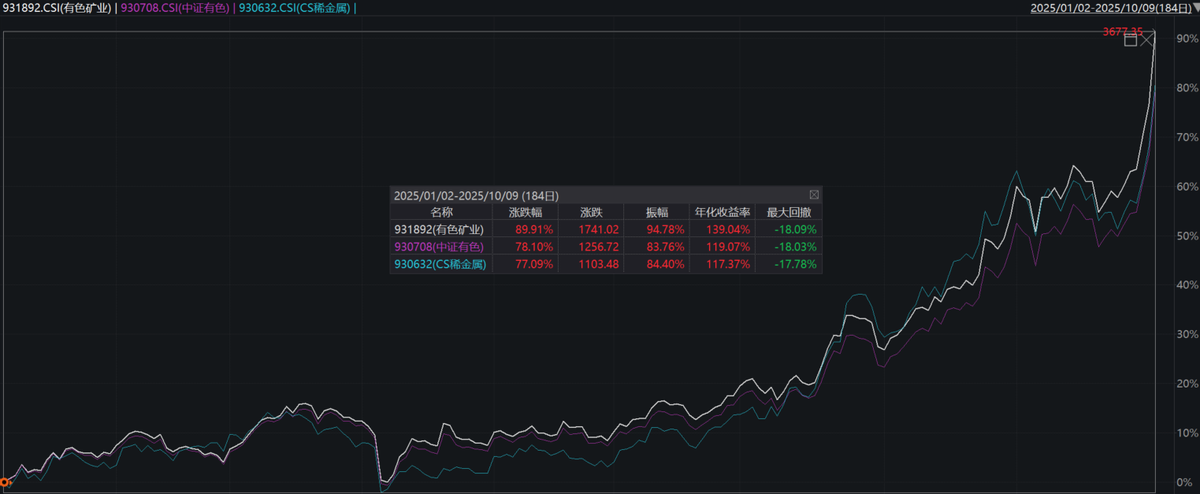
Task: Click the 涨跌 column header
Action: point(591,212)
